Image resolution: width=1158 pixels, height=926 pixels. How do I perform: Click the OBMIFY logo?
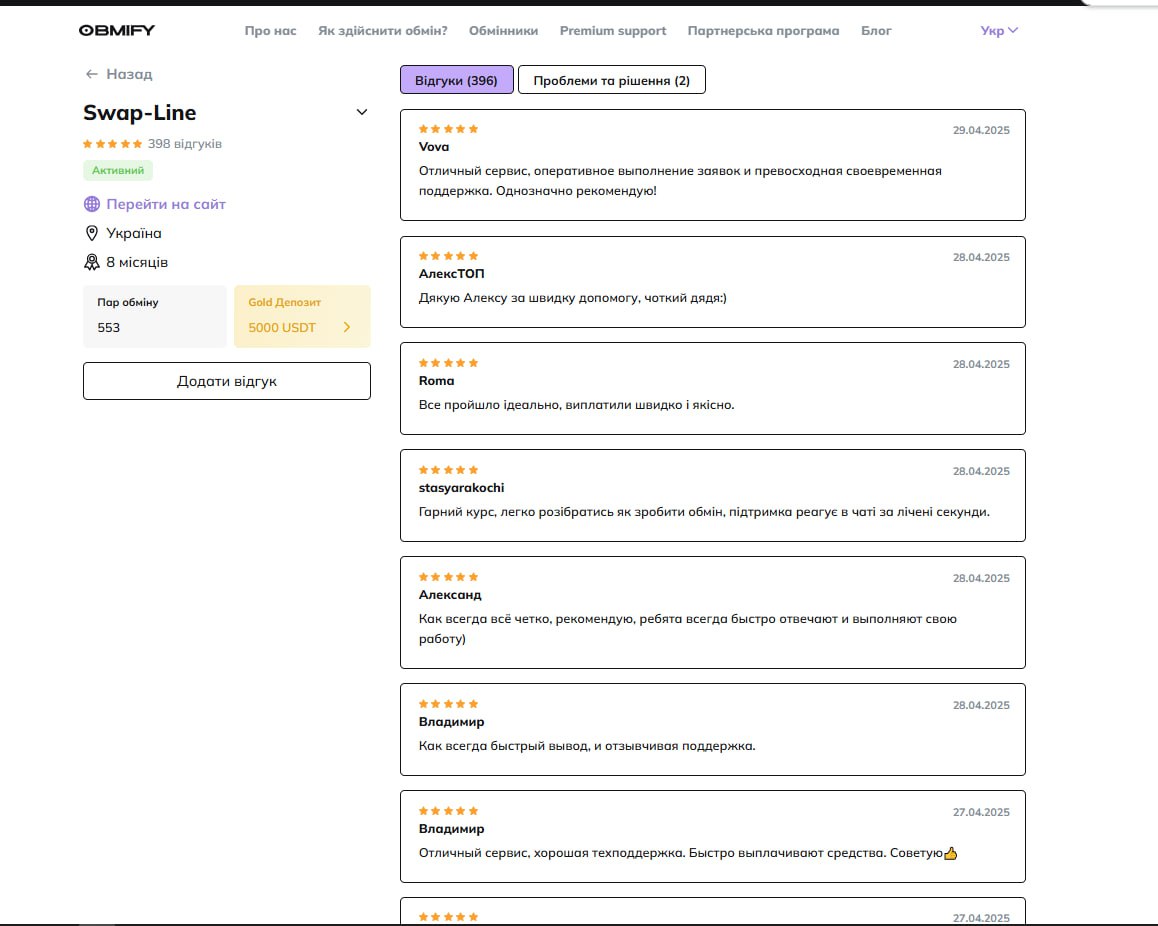117,30
